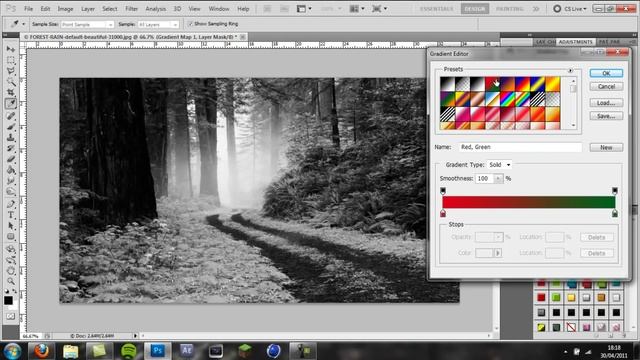This screenshot has height=360, width=640.
Task: Select the Magic Wand tool
Action: (11, 82)
